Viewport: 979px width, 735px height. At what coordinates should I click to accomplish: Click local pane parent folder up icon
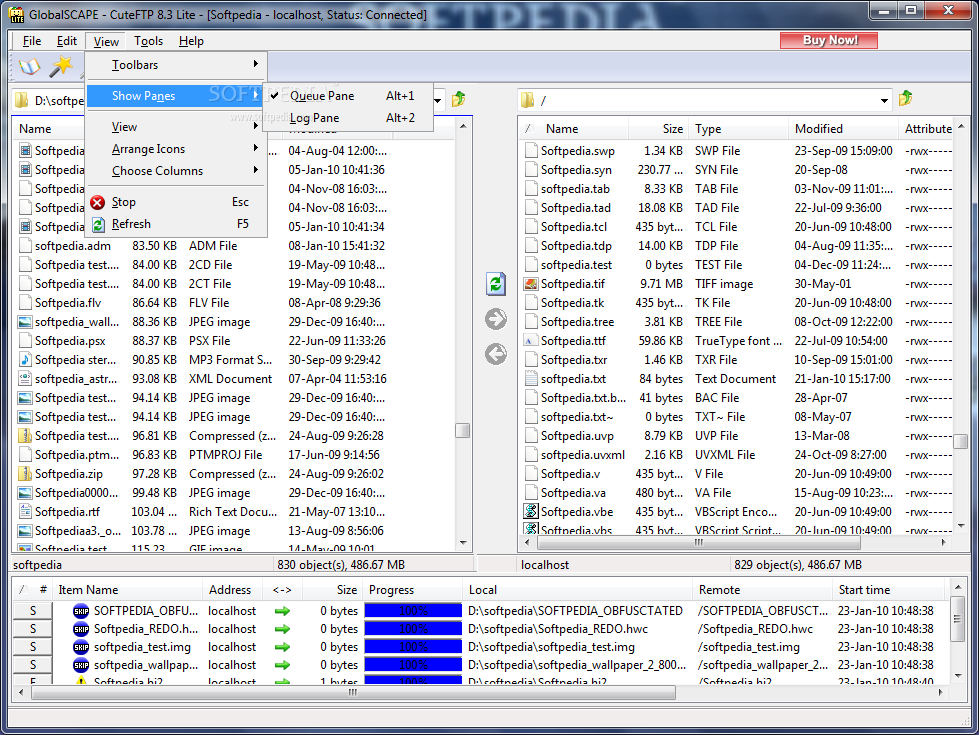[x=459, y=99]
